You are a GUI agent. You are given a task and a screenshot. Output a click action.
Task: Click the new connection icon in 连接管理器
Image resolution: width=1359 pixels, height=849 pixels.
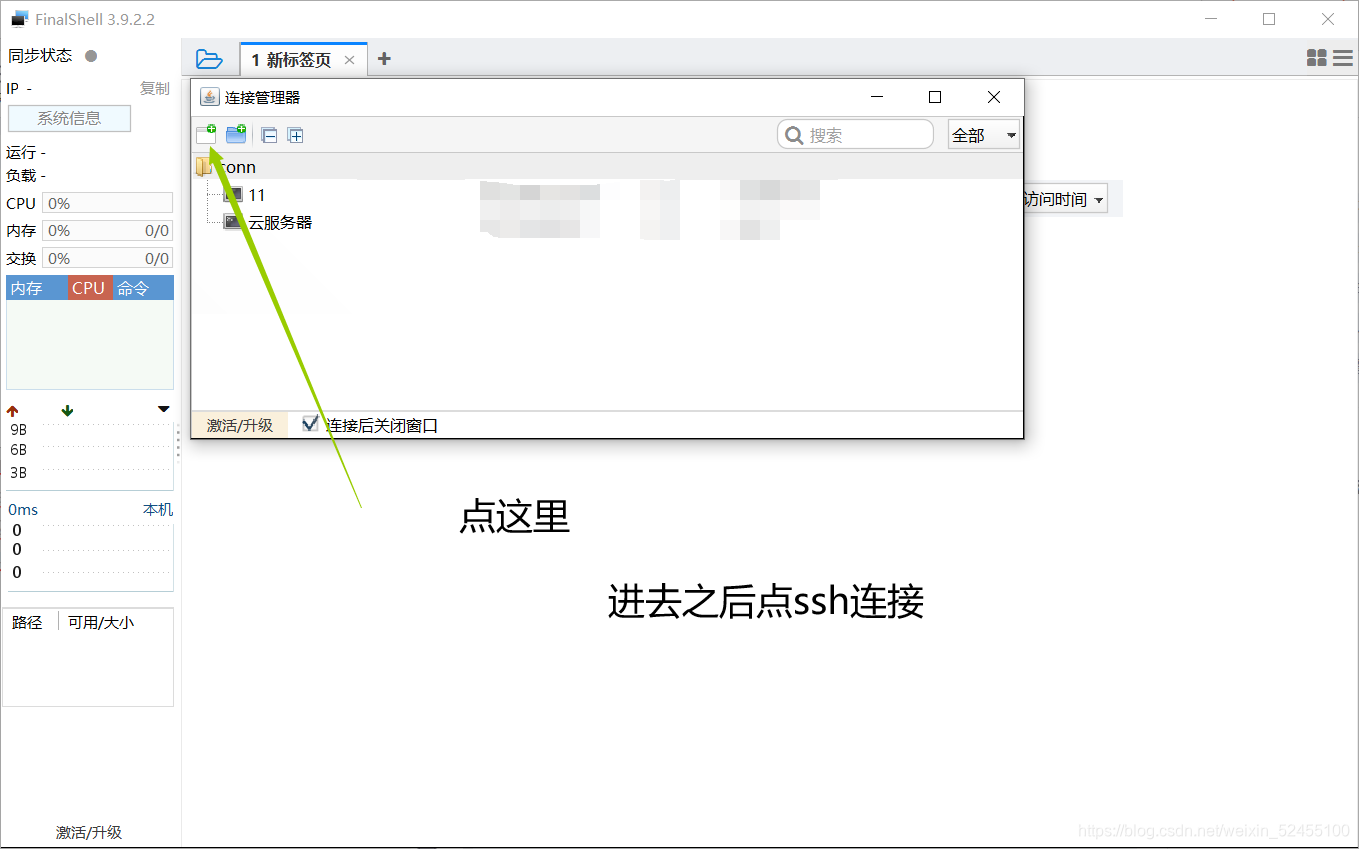[x=206, y=134]
